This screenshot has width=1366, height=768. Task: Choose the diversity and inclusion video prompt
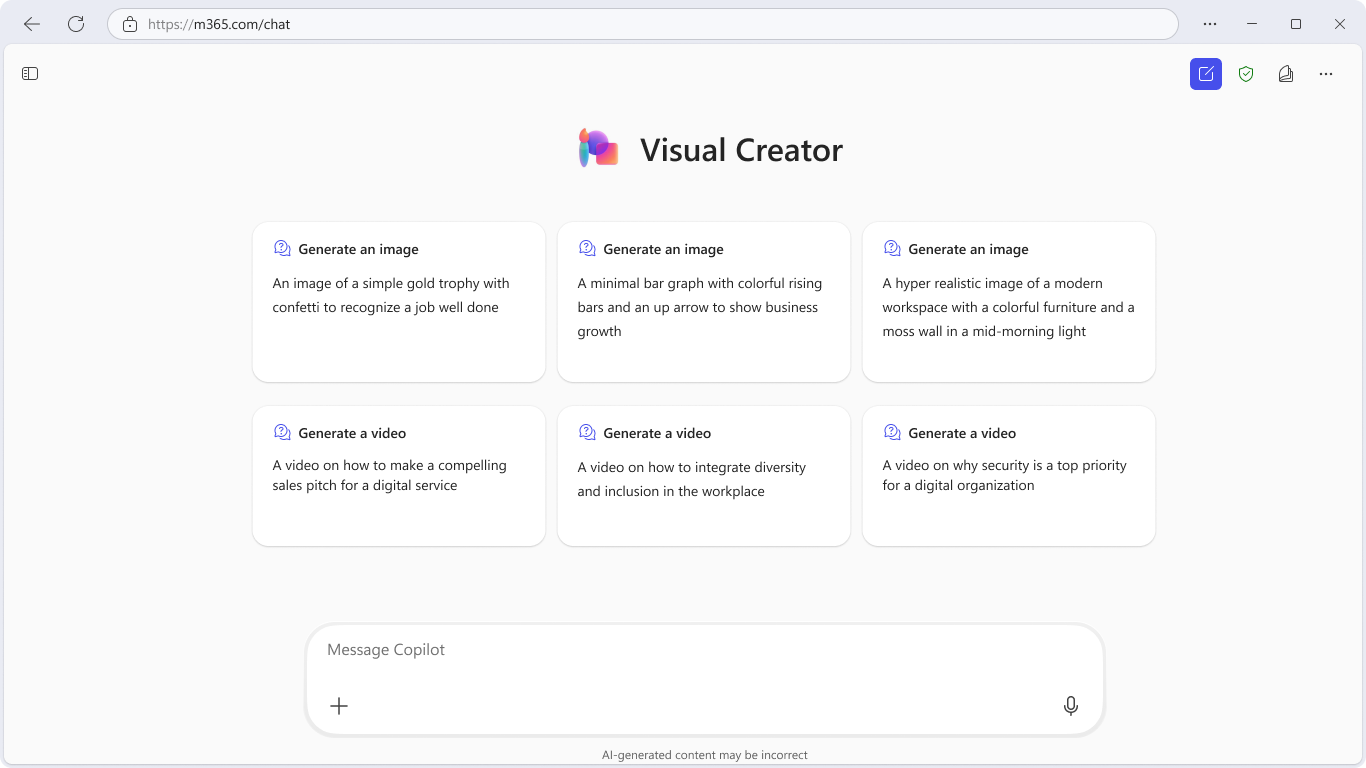704,476
